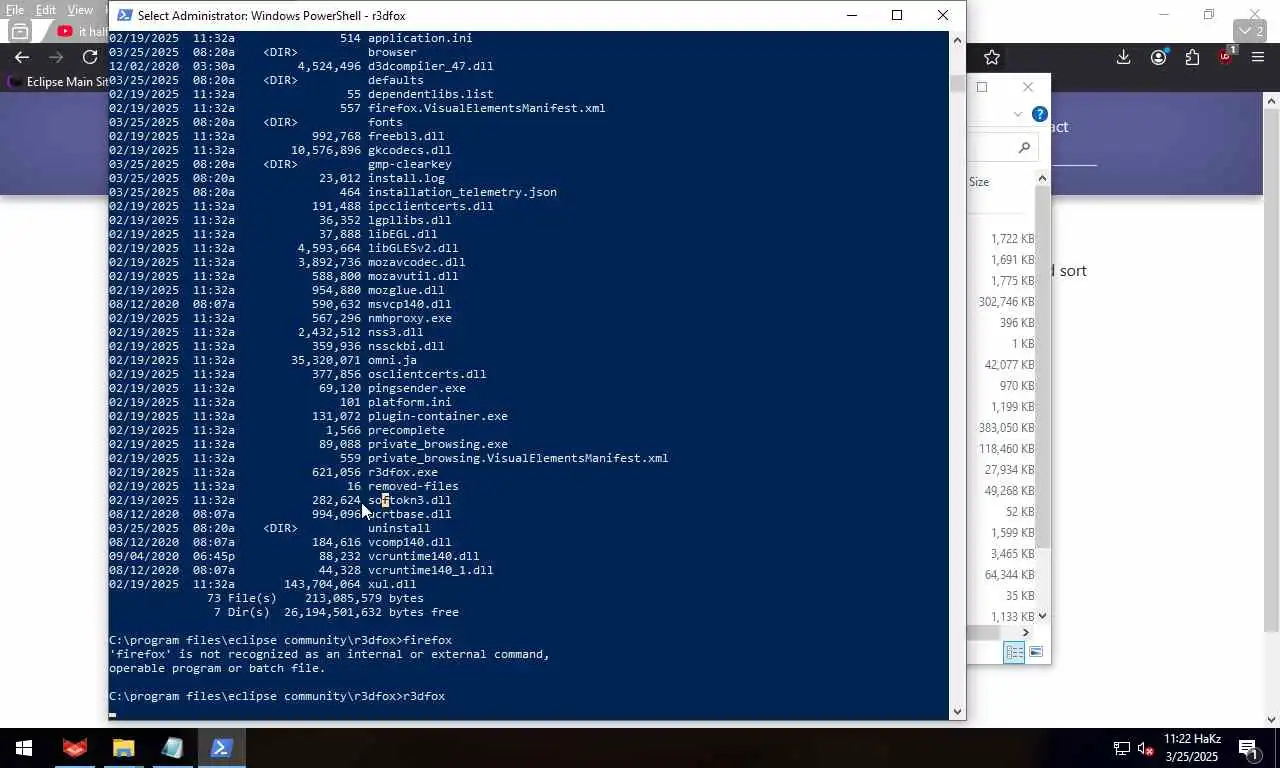This screenshot has width=1280, height=768.
Task: Click the browser Forward arrow button
Action: [x=56, y=57]
